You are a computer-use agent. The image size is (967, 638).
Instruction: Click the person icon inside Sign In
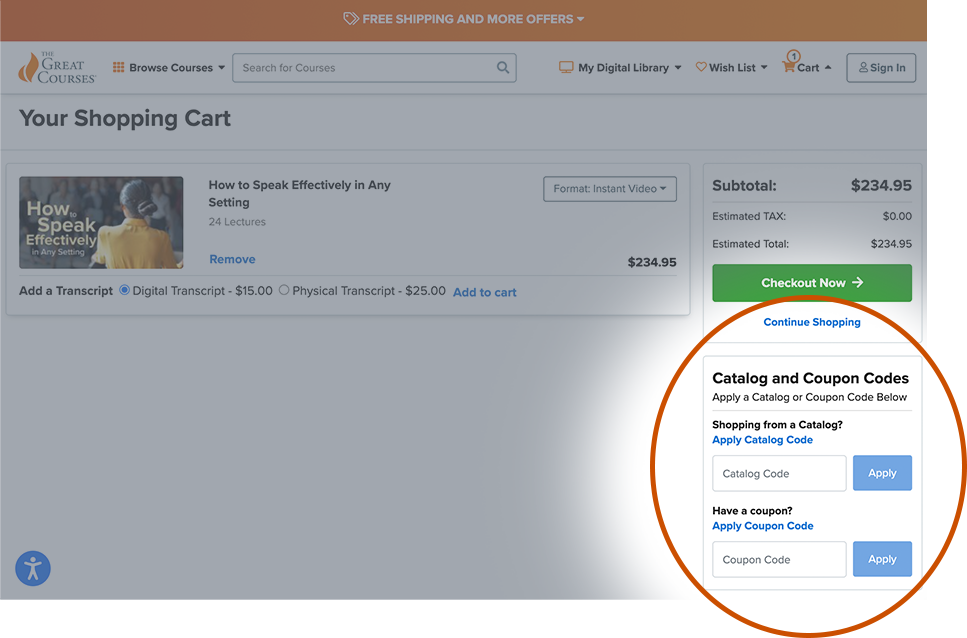click(x=862, y=67)
